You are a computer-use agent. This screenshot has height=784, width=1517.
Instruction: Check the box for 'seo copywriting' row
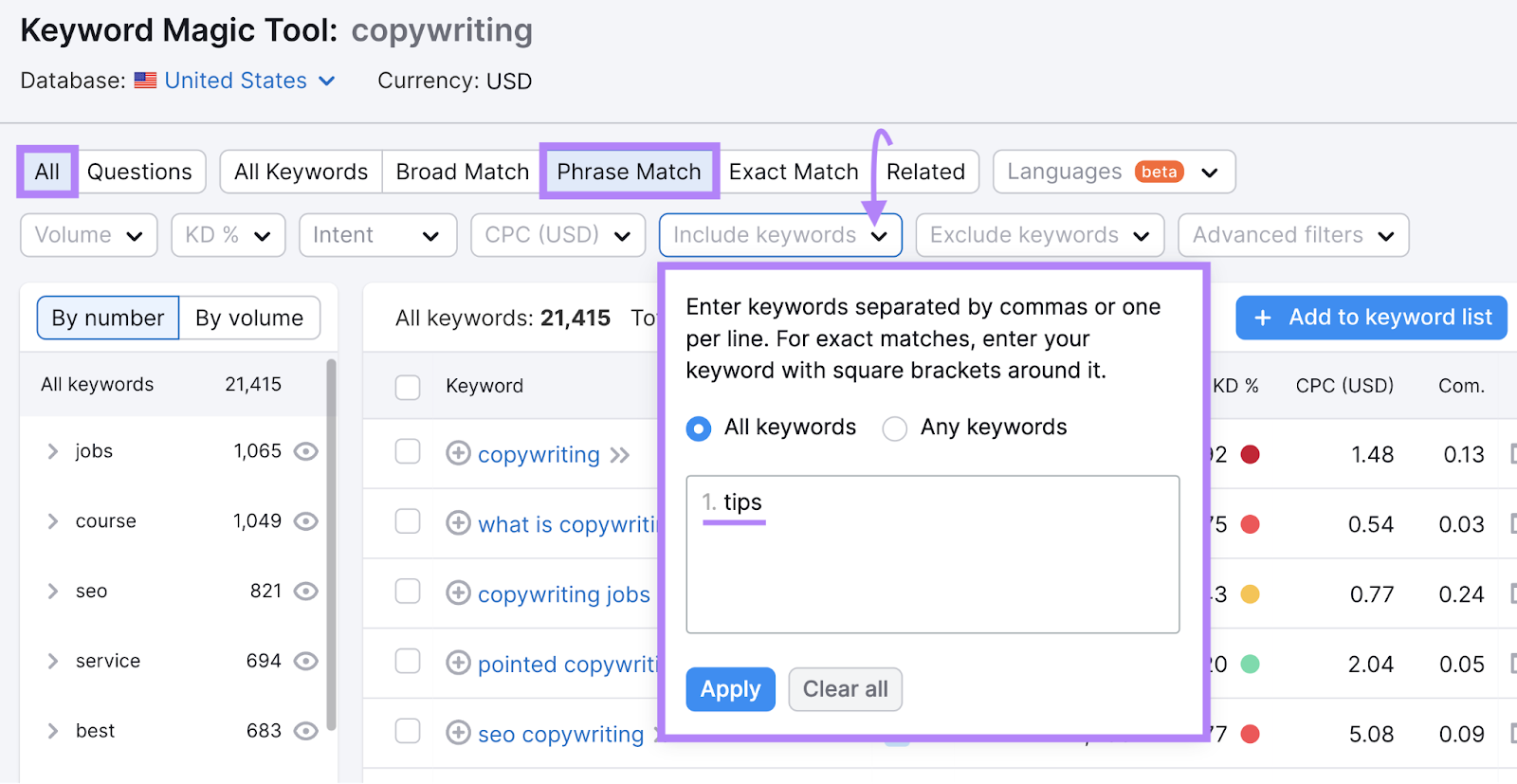408,731
